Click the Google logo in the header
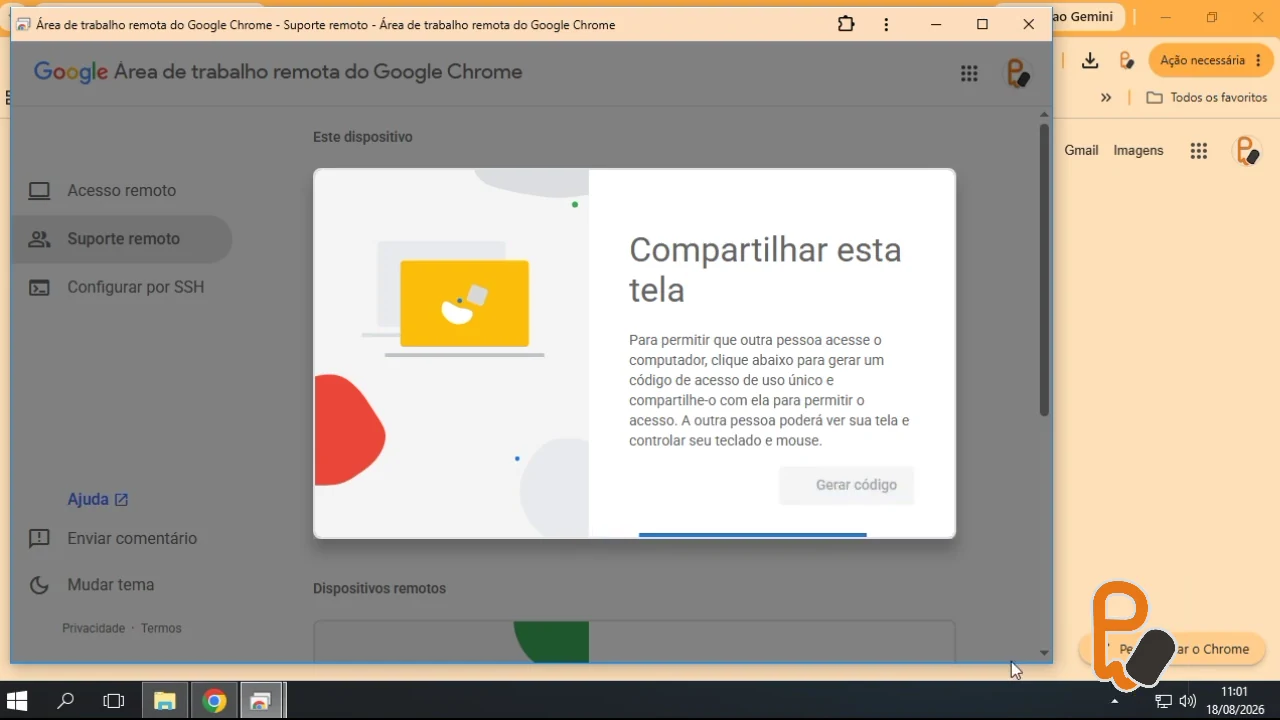The image size is (1280, 720). (71, 72)
